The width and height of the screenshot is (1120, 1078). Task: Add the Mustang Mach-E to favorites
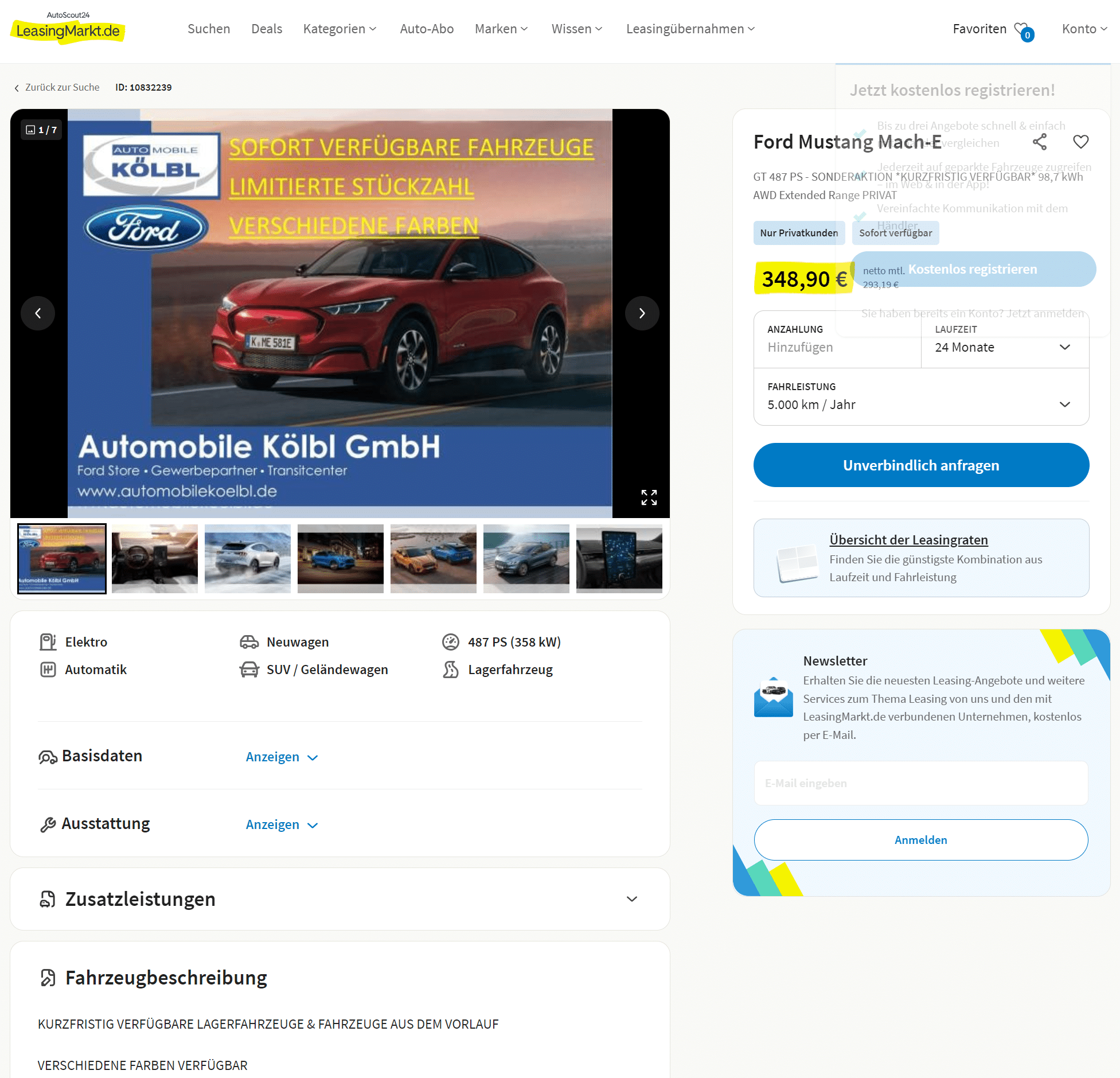pyautogui.click(x=1080, y=142)
